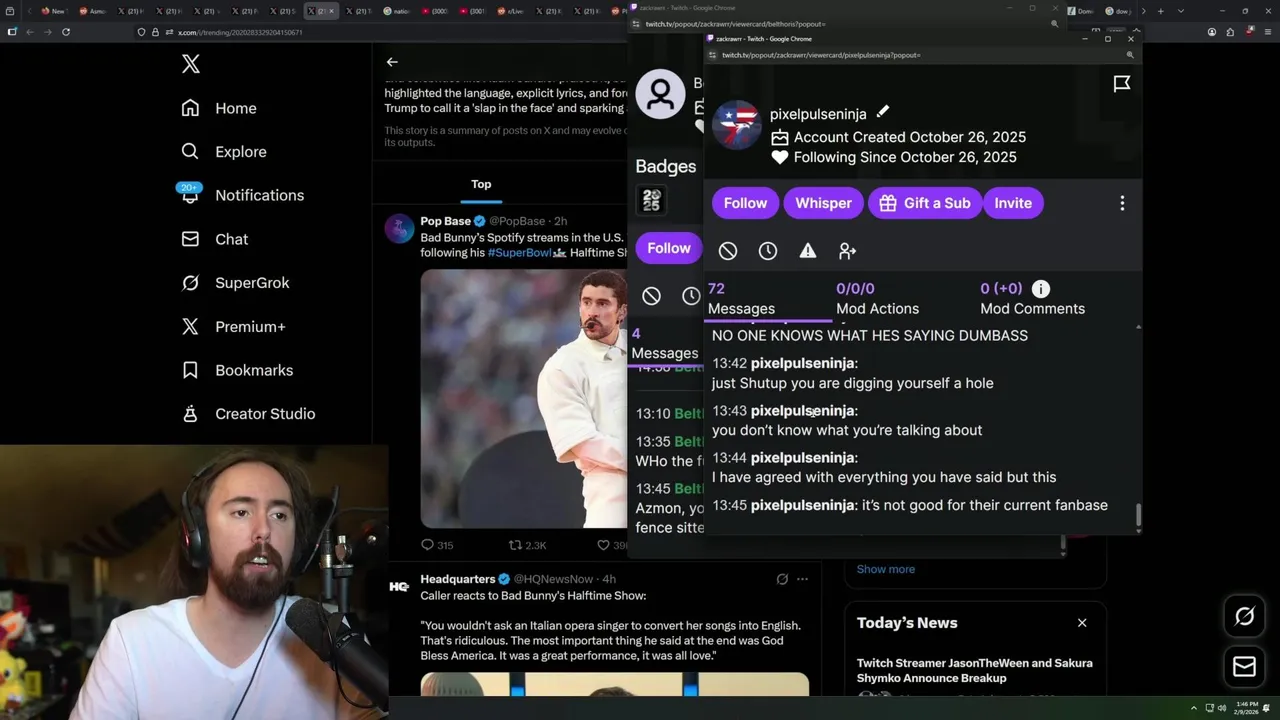Image resolution: width=1280 pixels, height=720 pixels.
Task: Click the x.com browser address bar
Action: click(380, 32)
